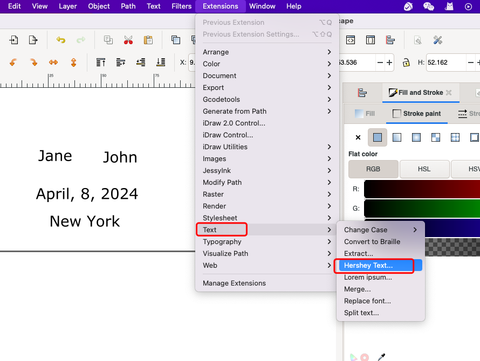Choose Replace font entry

tap(381, 301)
